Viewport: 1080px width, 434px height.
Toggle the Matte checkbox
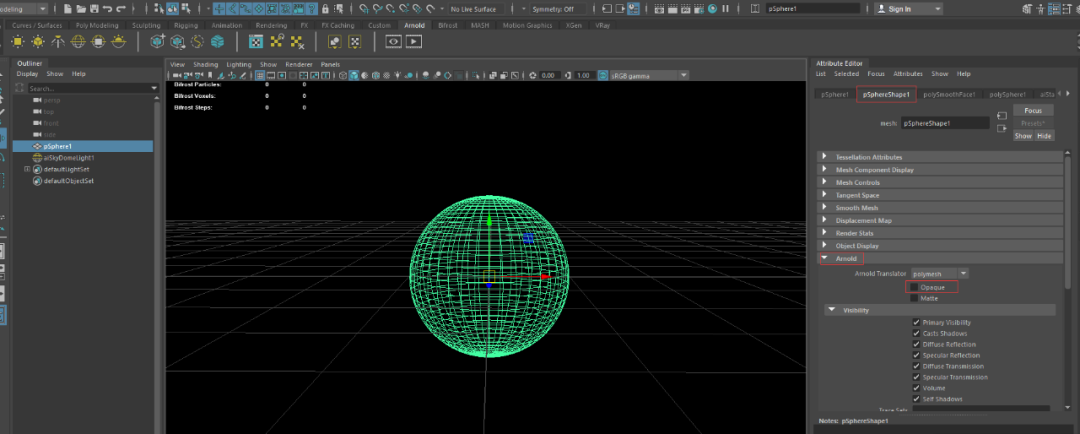[x=913, y=298]
